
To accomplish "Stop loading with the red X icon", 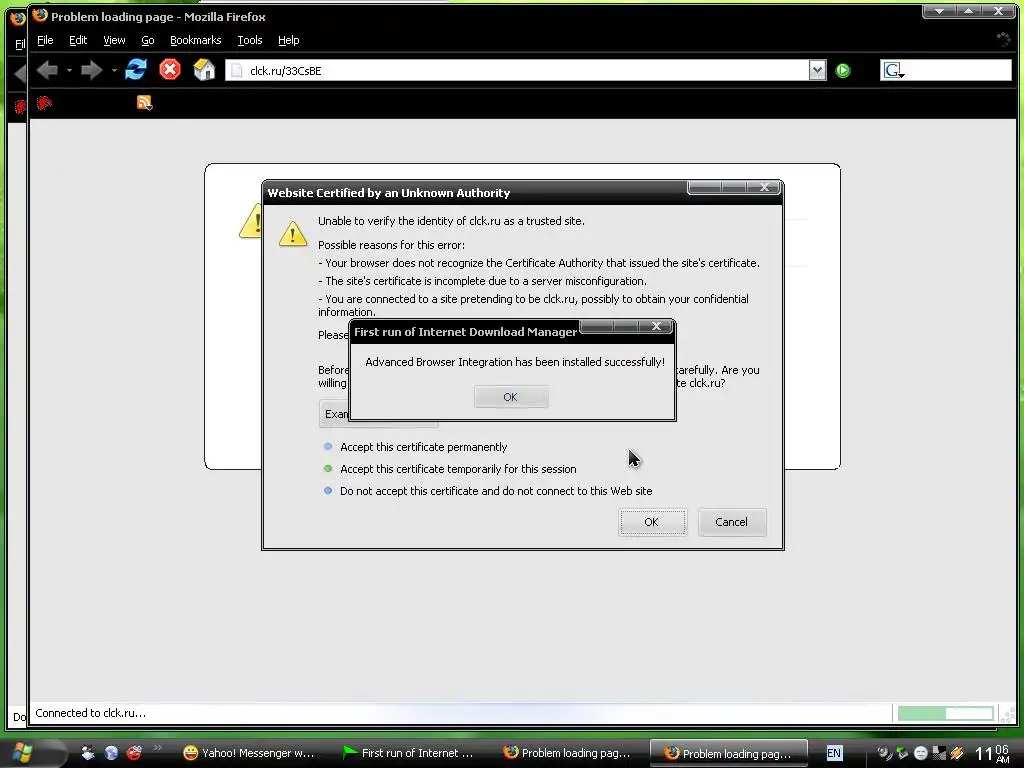I will click(170, 69).
